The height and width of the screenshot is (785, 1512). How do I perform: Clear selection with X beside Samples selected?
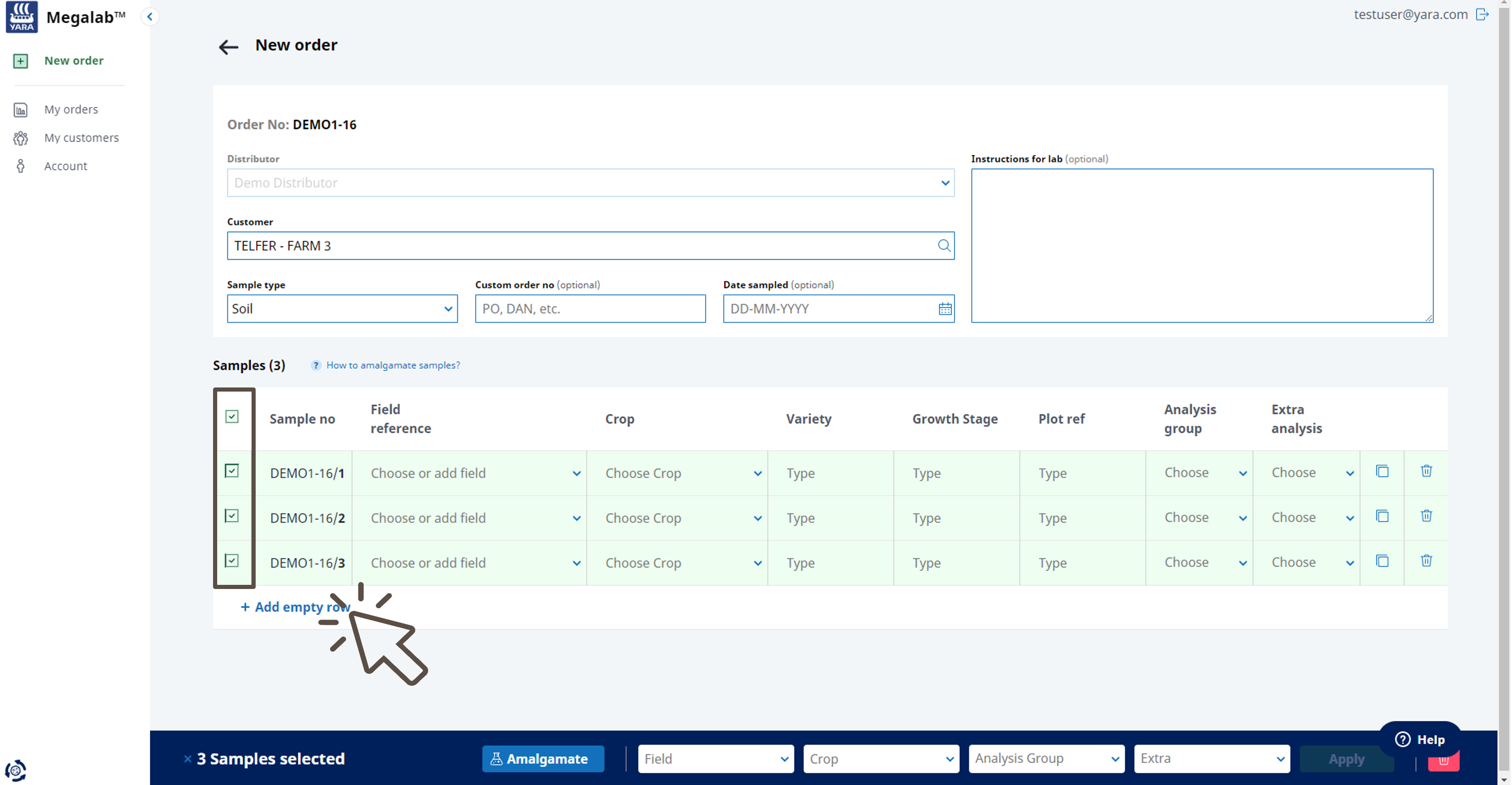187,758
